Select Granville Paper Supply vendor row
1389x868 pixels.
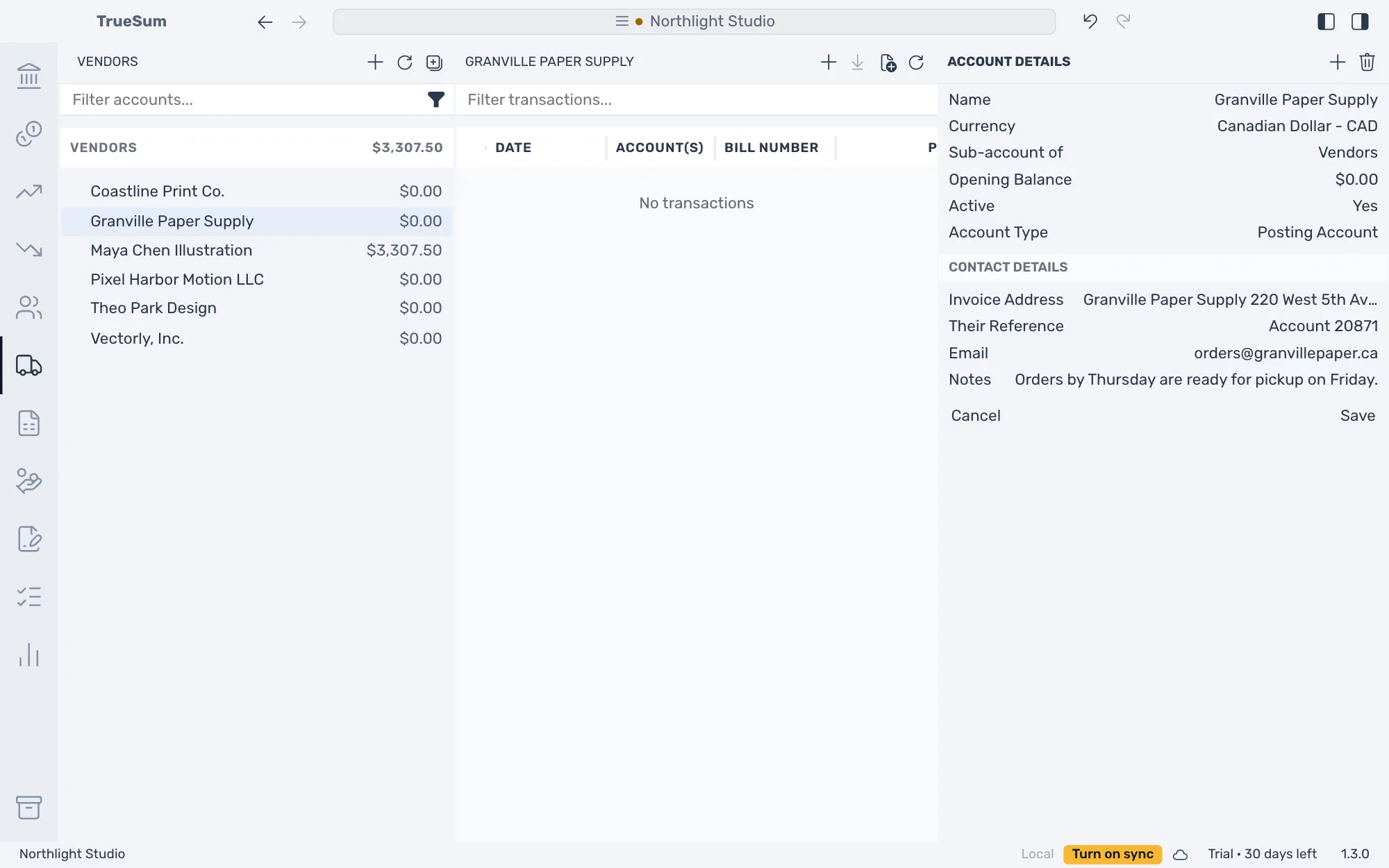(256, 221)
